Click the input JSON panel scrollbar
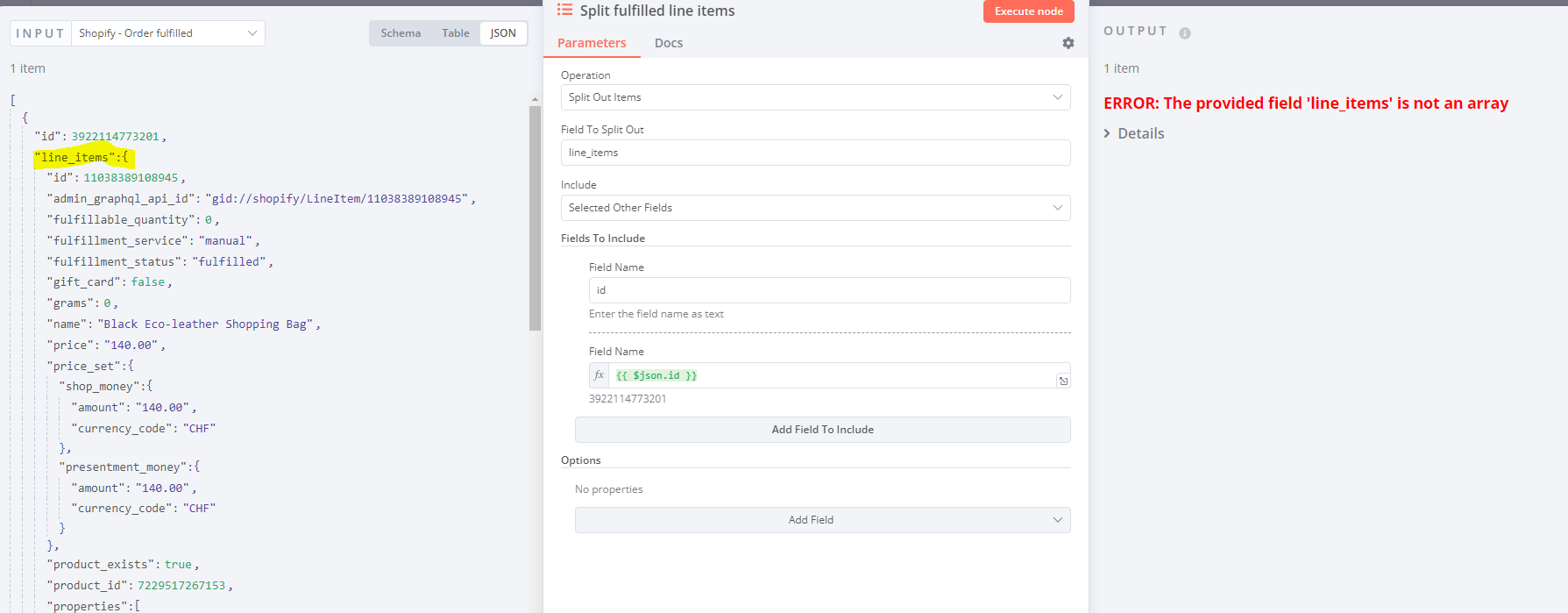This screenshot has height=613, width=1568. 535,219
